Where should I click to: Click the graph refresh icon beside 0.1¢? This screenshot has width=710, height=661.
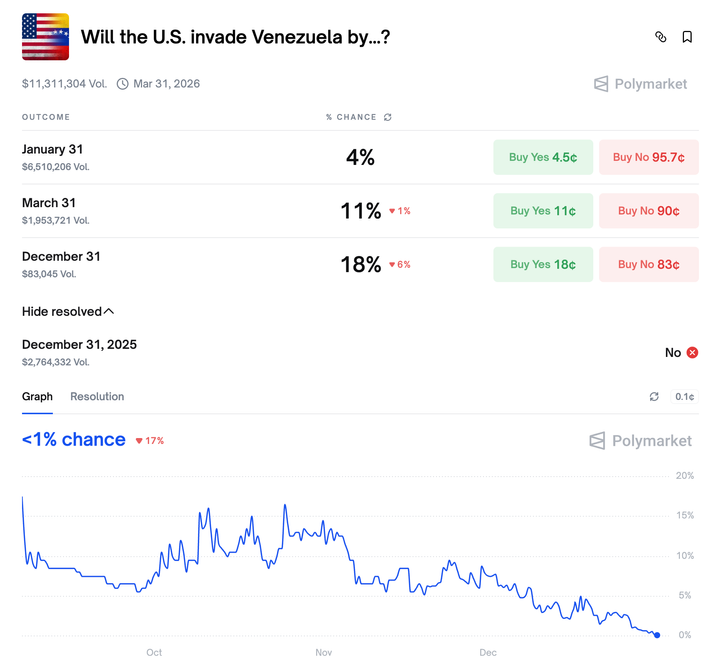(654, 397)
